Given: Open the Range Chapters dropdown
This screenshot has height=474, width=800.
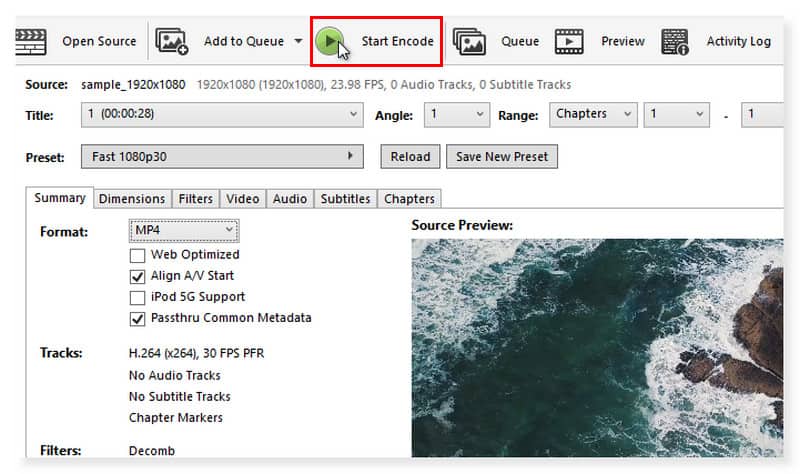Looking at the screenshot, I should click(592, 115).
